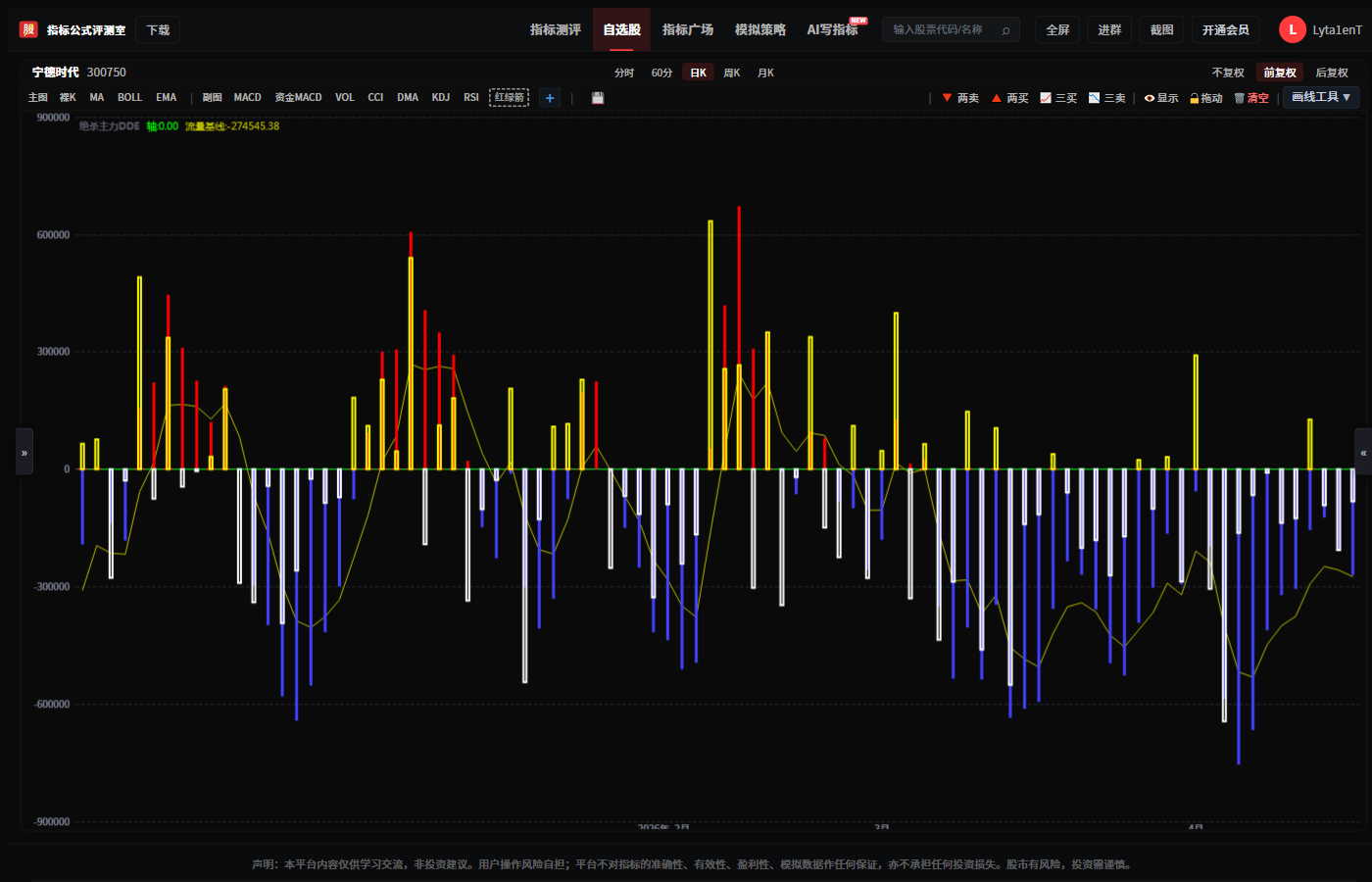
Task: Add an indicator with the plus icon
Action: click(550, 98)
